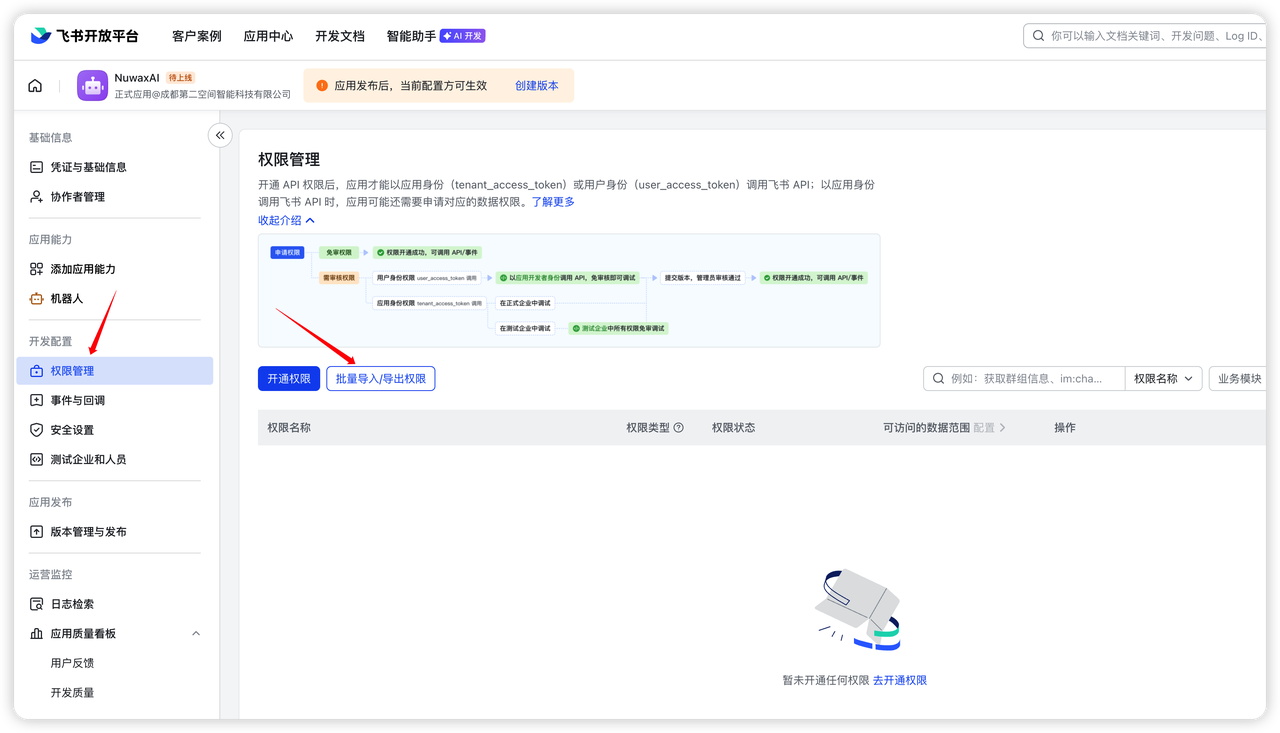Select 添加应用能力 in sidebar
Screen dimensions: 1280x733
115,269
